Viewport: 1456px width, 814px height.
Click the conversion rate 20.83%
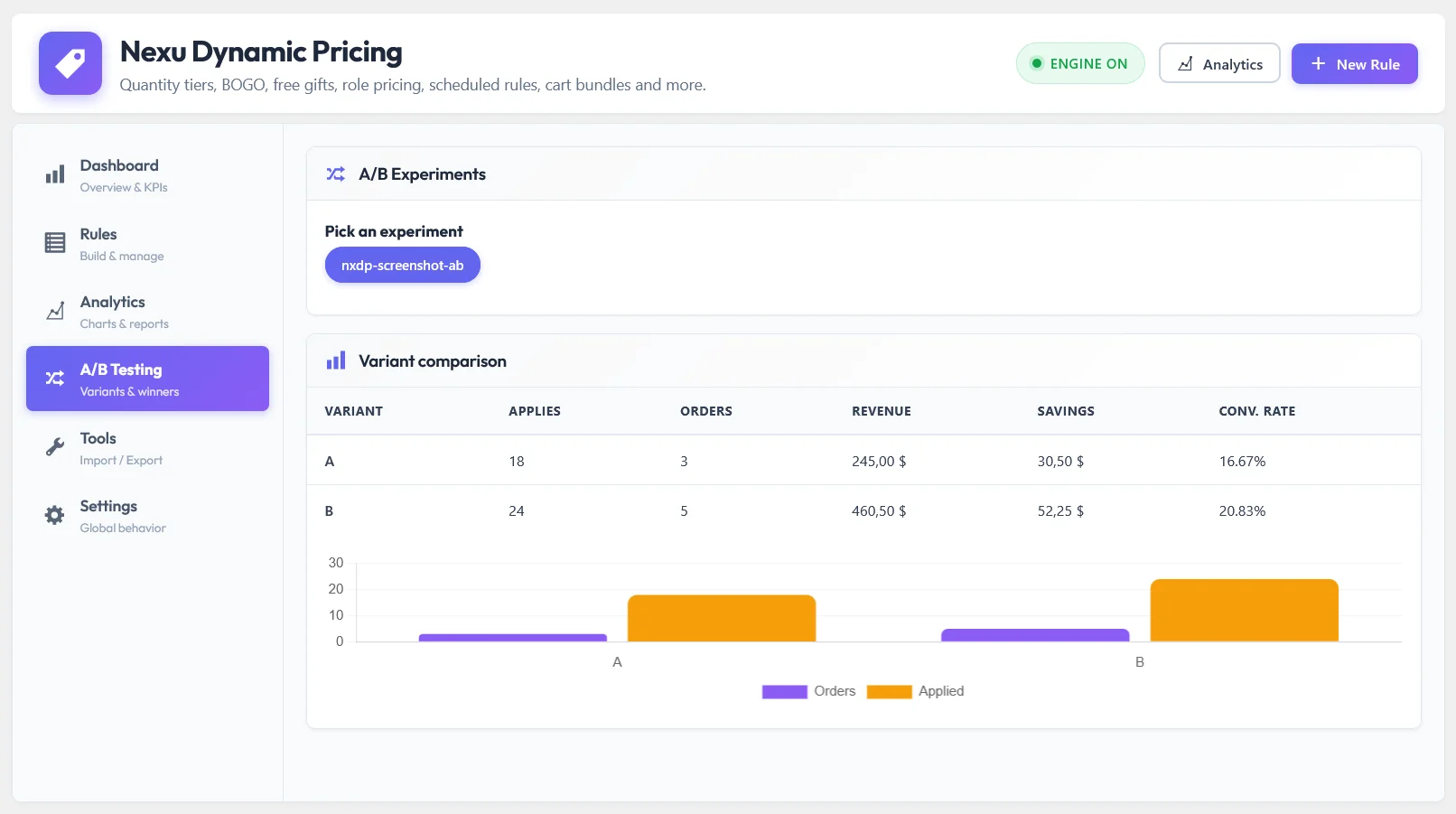click(1242, 510)
